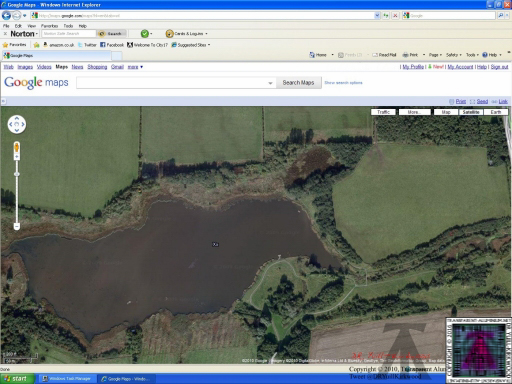
Task: Click the address bar URL field
Action: click(202, 15)
